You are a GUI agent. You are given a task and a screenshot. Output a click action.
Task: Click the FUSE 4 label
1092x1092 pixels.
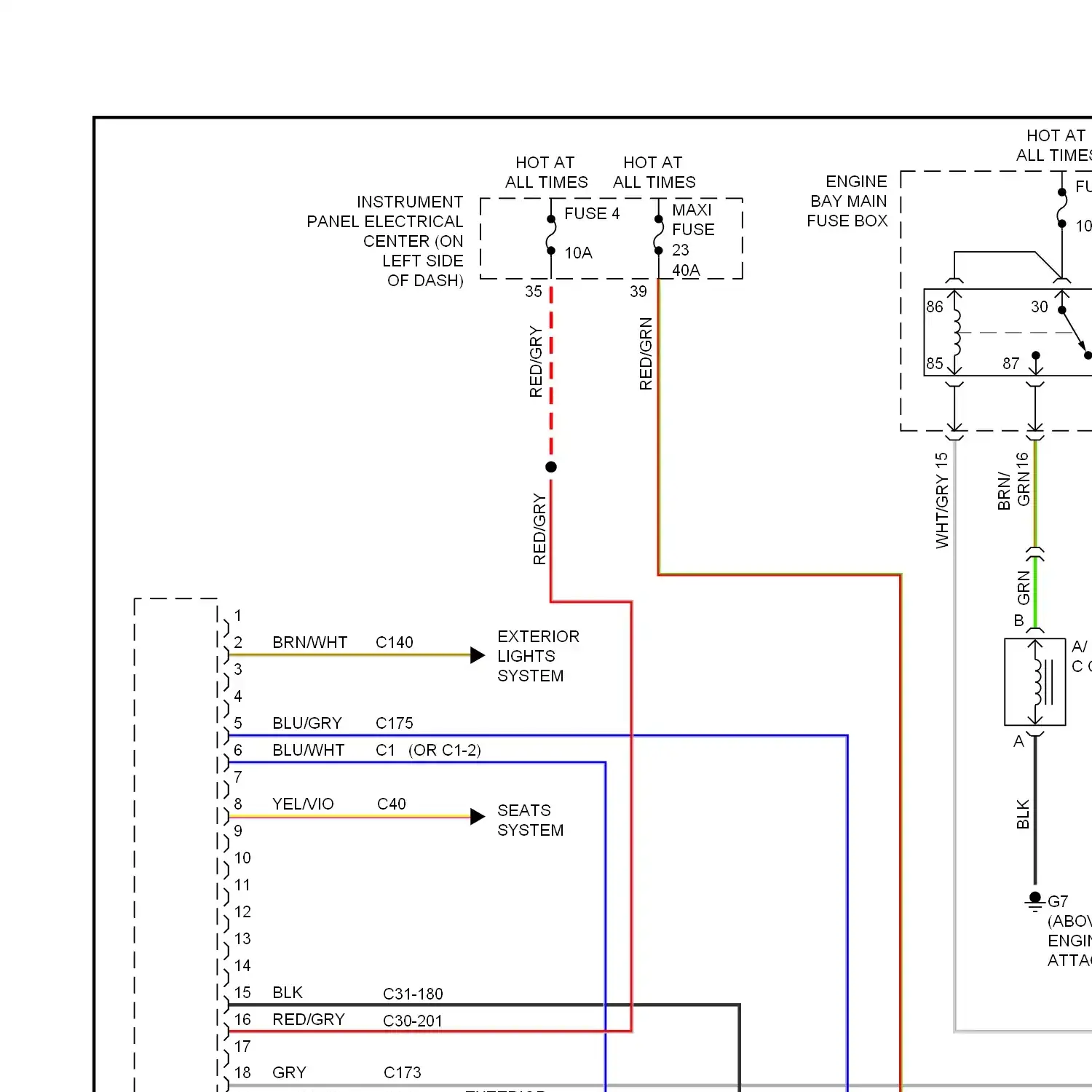[x=592, y=213]
